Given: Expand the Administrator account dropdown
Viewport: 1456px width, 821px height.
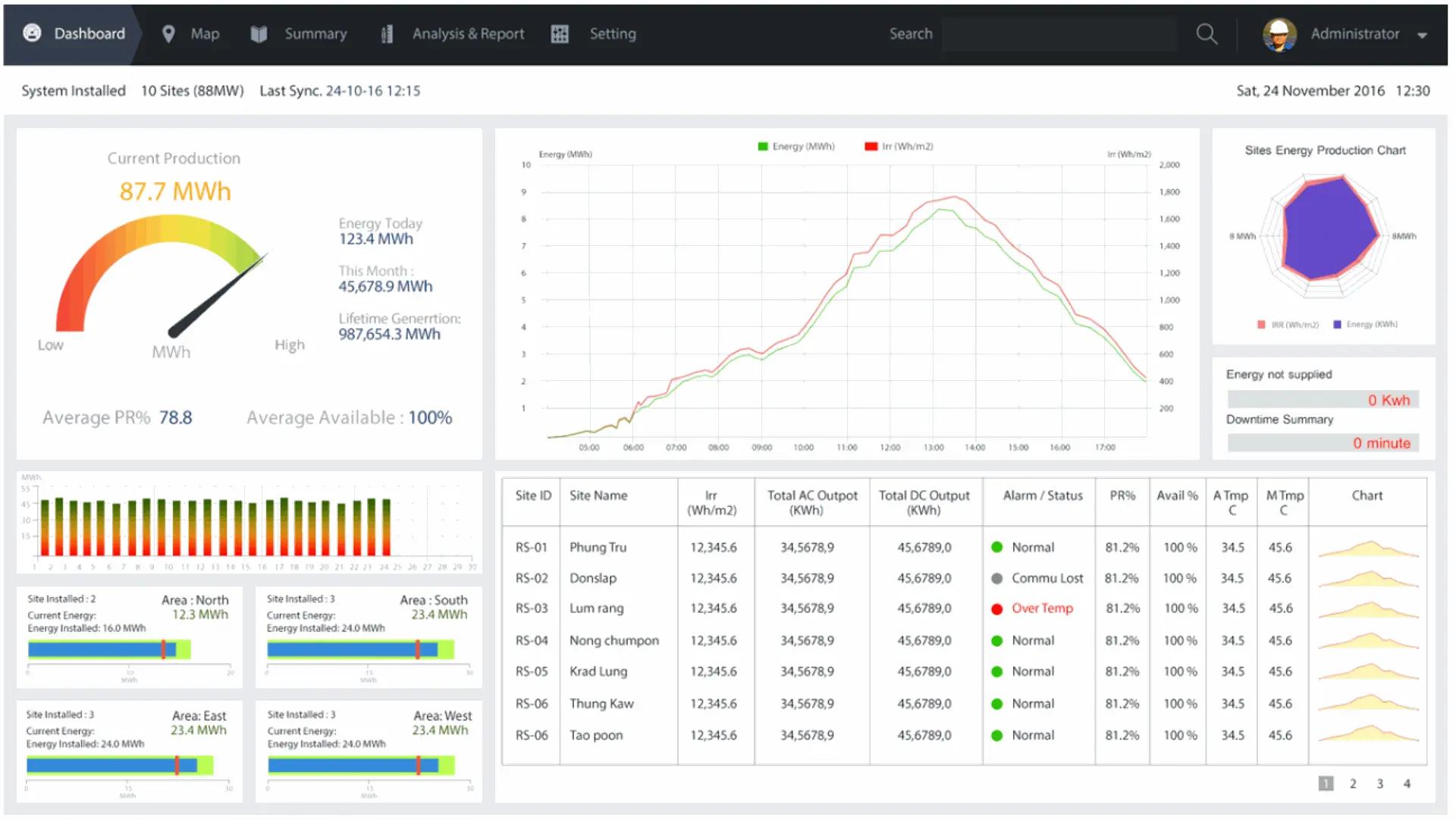Looking at the screenshot, I should (1425, 33).
